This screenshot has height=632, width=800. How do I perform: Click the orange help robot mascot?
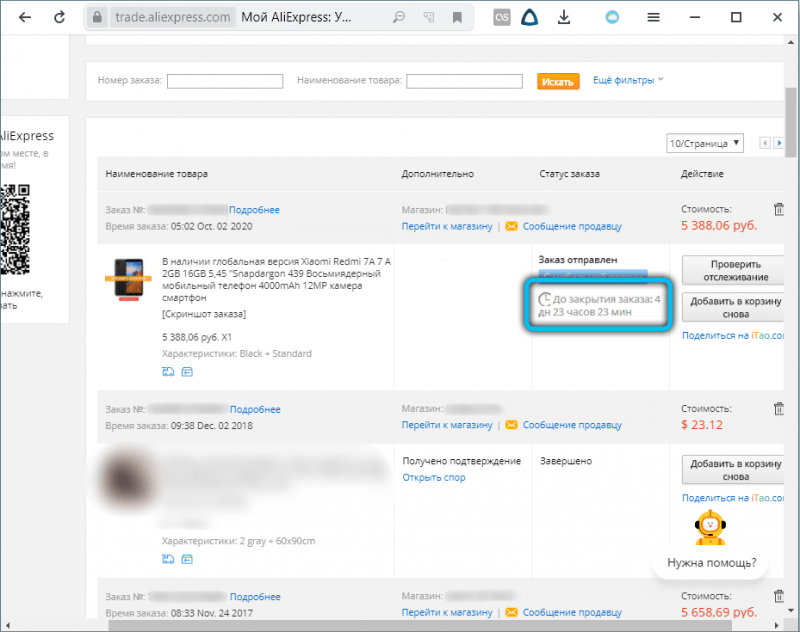[710, 527]
